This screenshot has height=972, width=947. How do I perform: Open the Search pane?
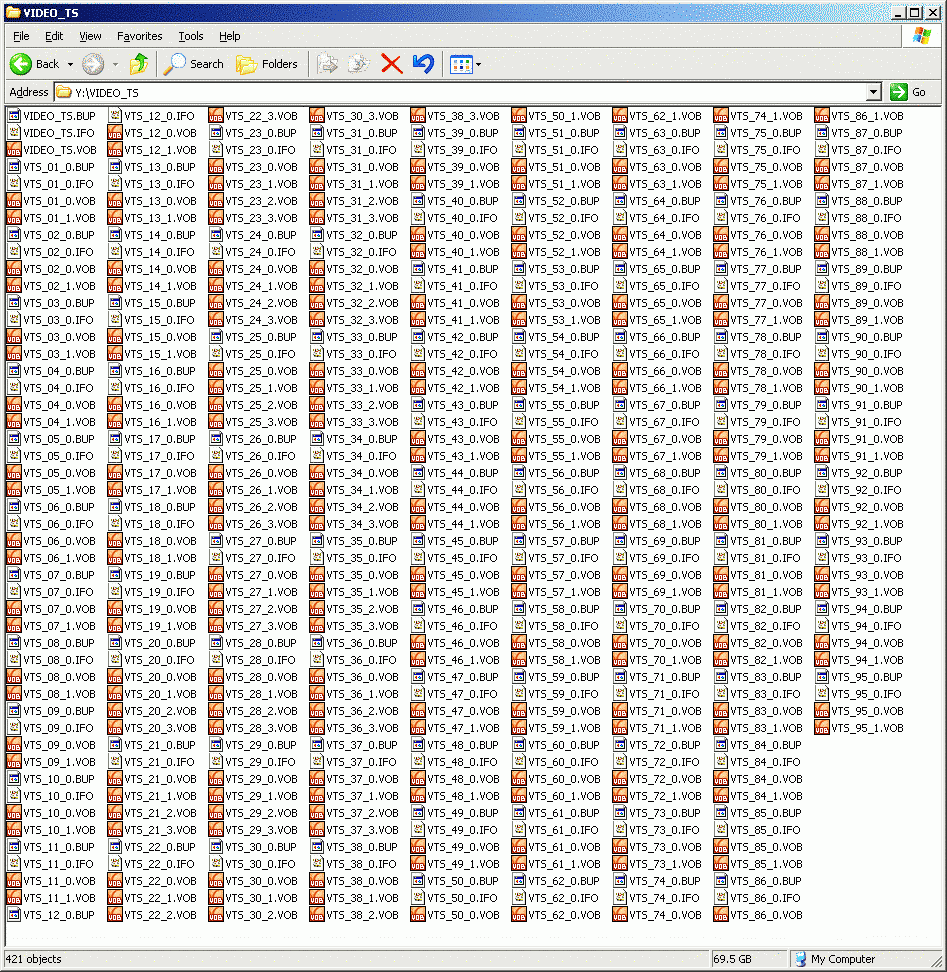pyautogui.click(x=193, y=64)
